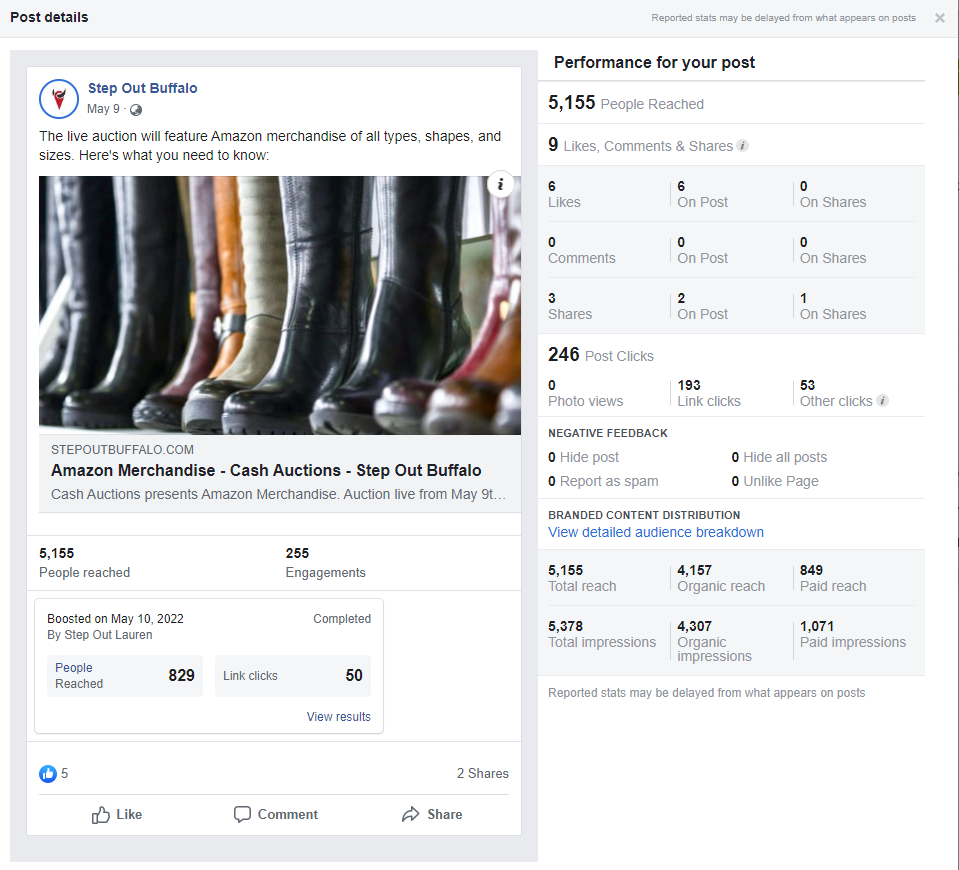Click the public globe audience icon

point(136,110)
